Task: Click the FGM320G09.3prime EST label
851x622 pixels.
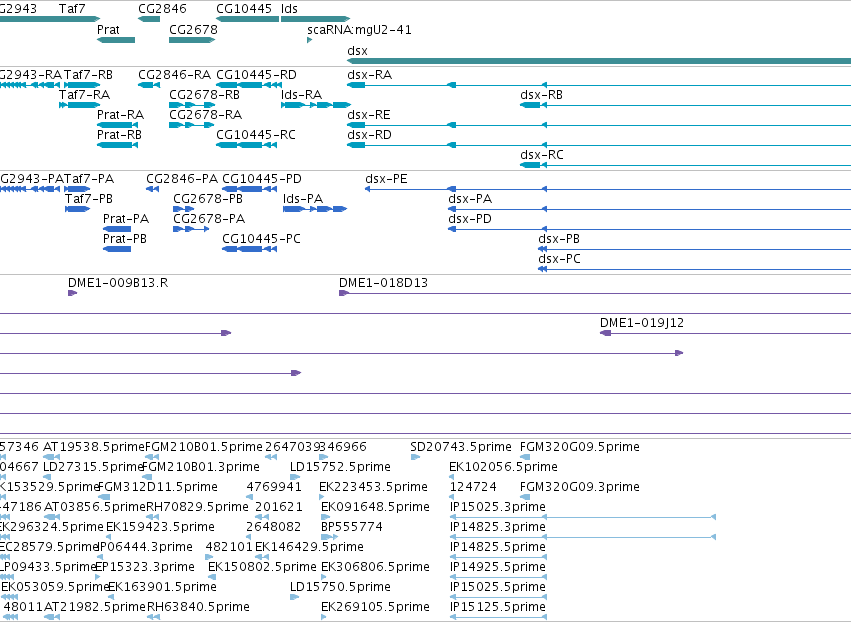Action: 580,487
